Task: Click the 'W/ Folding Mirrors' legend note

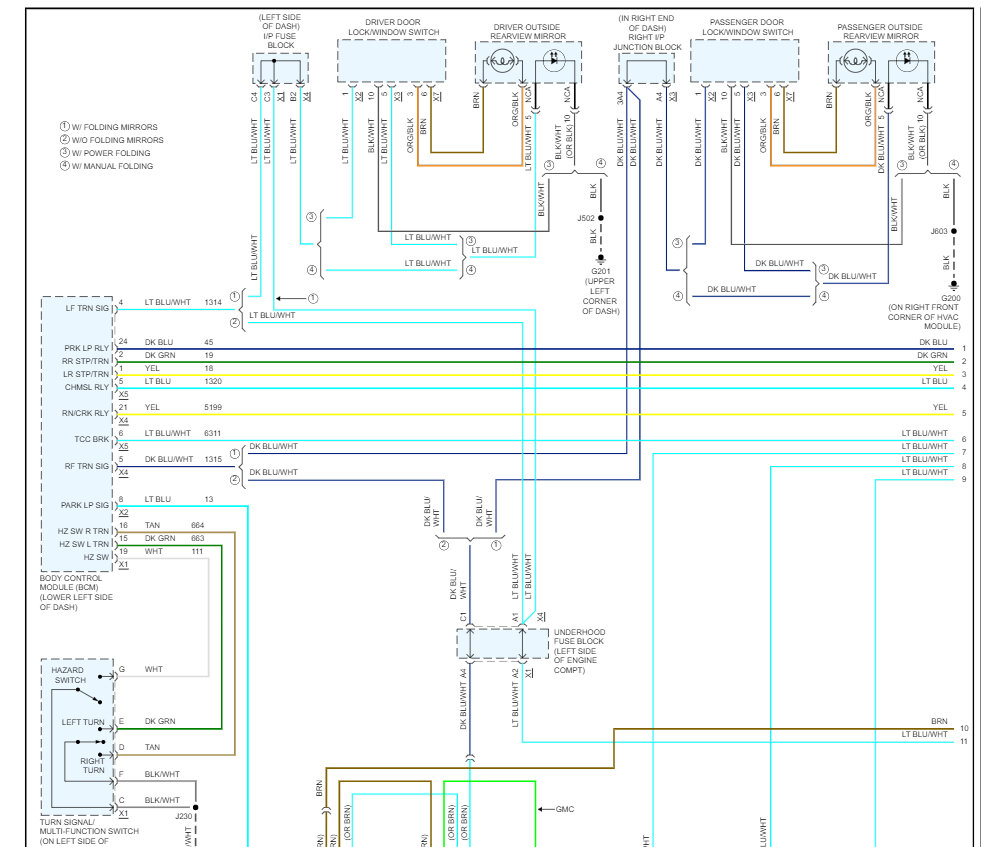Action: [108, 127]
